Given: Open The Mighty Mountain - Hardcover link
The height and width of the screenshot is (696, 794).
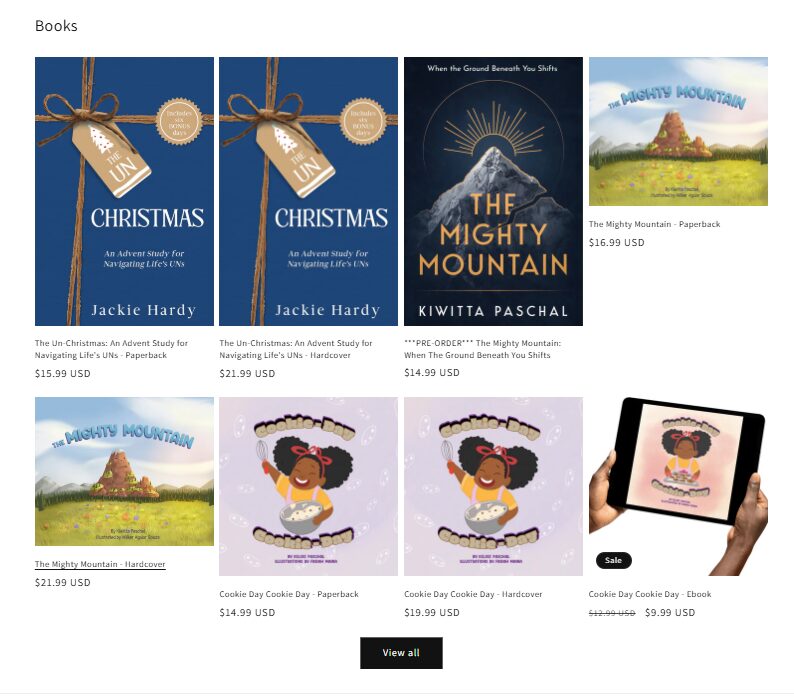Looking at the screenshot, I should (100, 564).
